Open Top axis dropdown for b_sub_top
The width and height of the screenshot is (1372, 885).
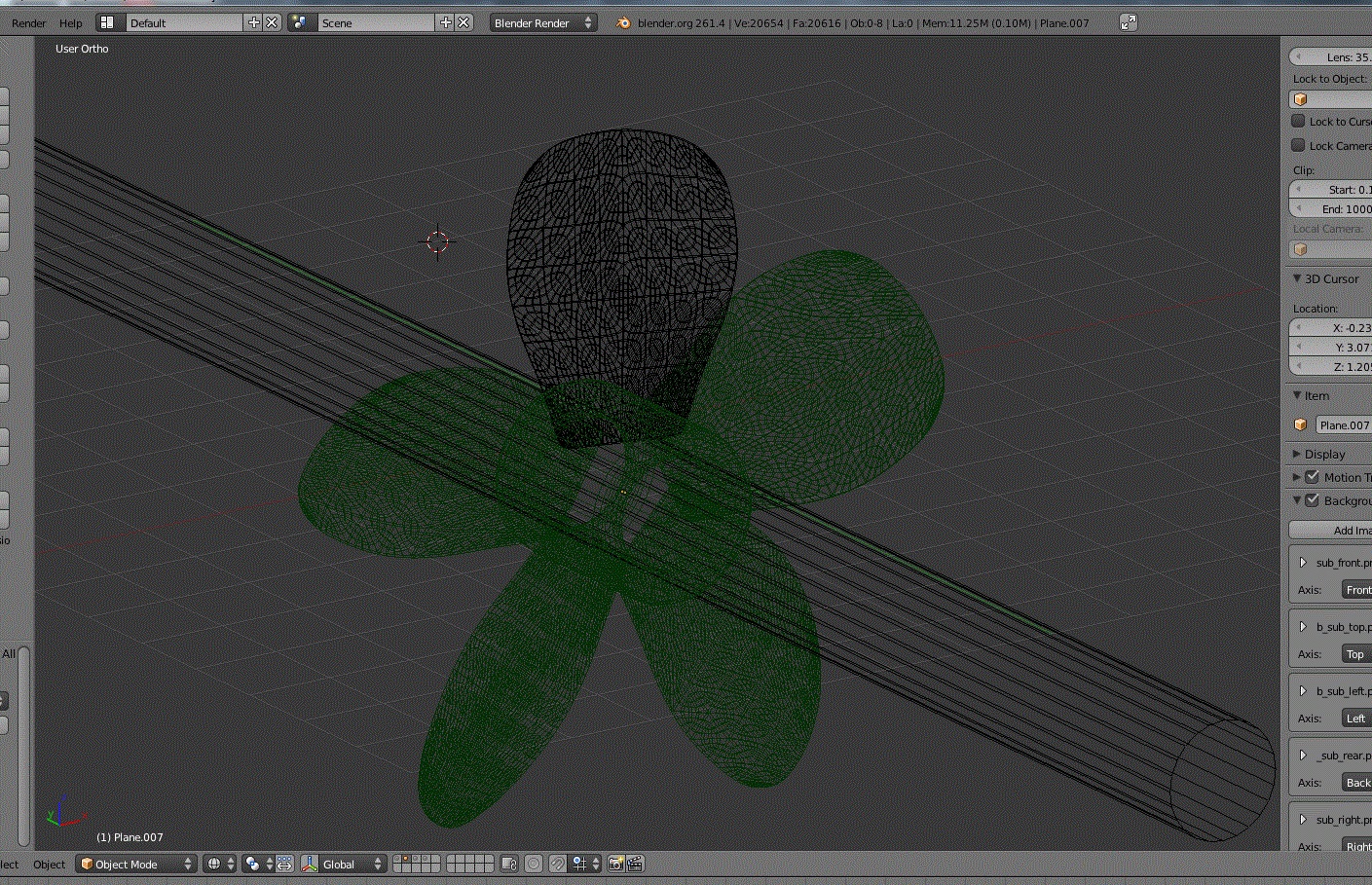(1357, 654)
